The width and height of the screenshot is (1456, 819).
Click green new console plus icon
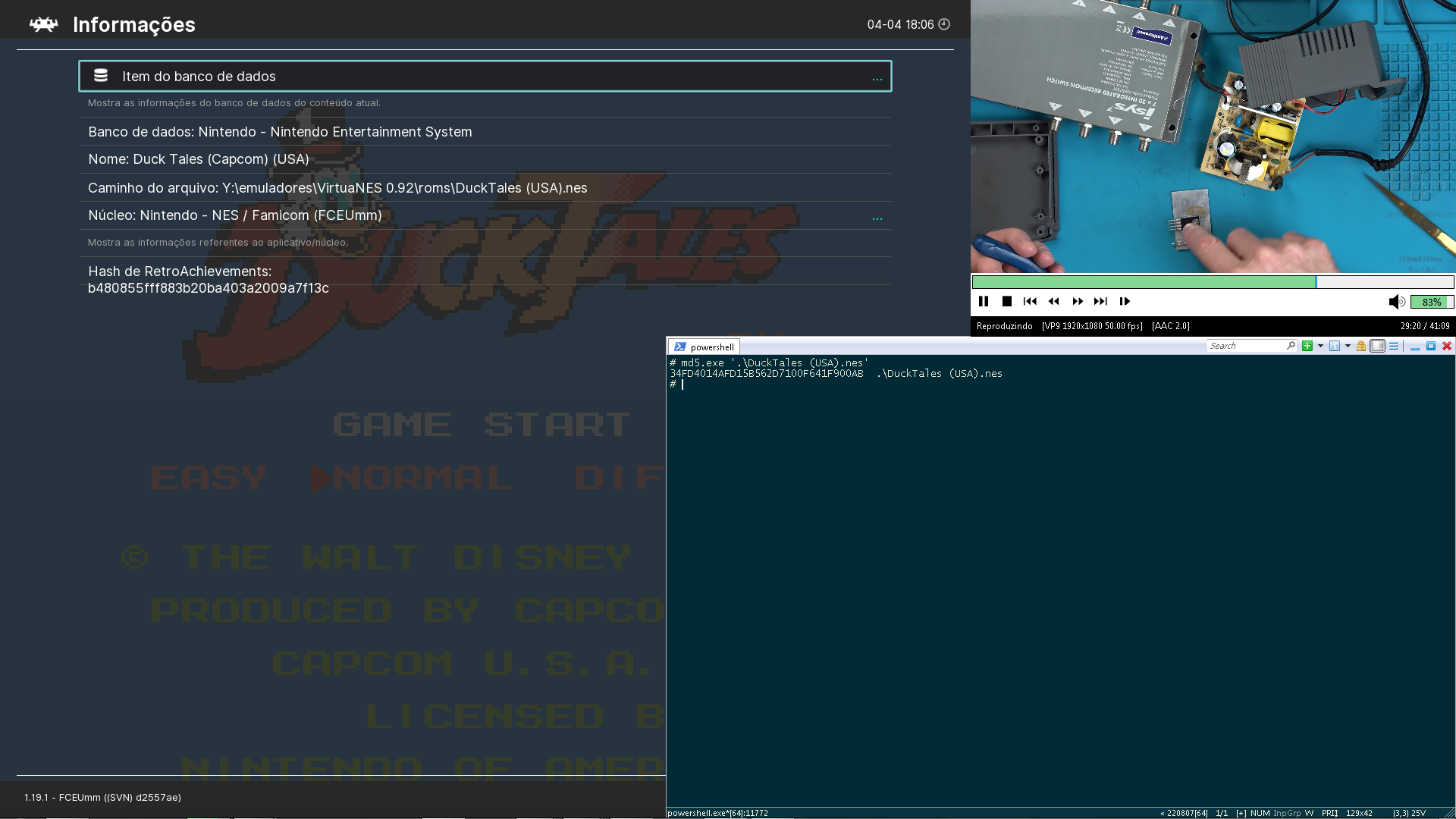[1307, 346]
